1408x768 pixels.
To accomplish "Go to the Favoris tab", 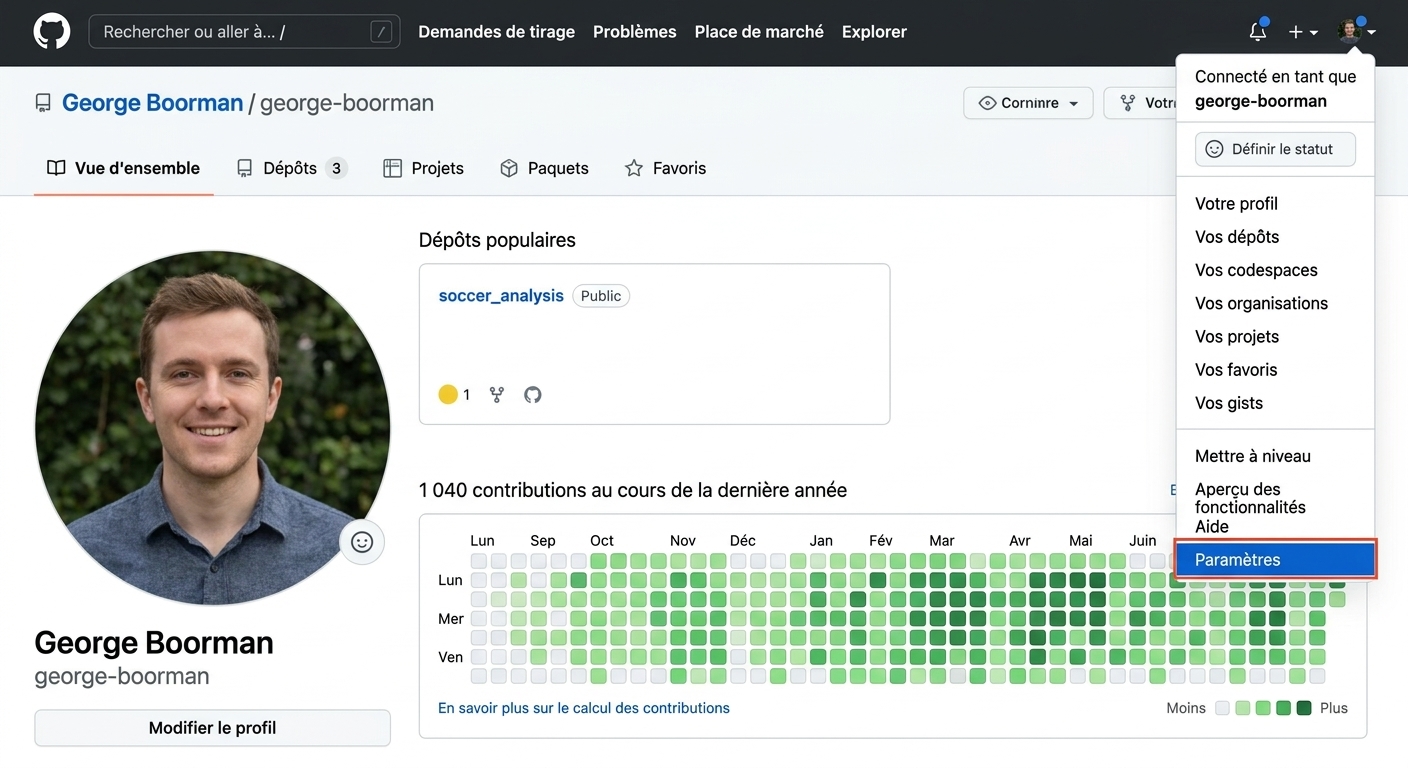I will [x=665, y=168].
